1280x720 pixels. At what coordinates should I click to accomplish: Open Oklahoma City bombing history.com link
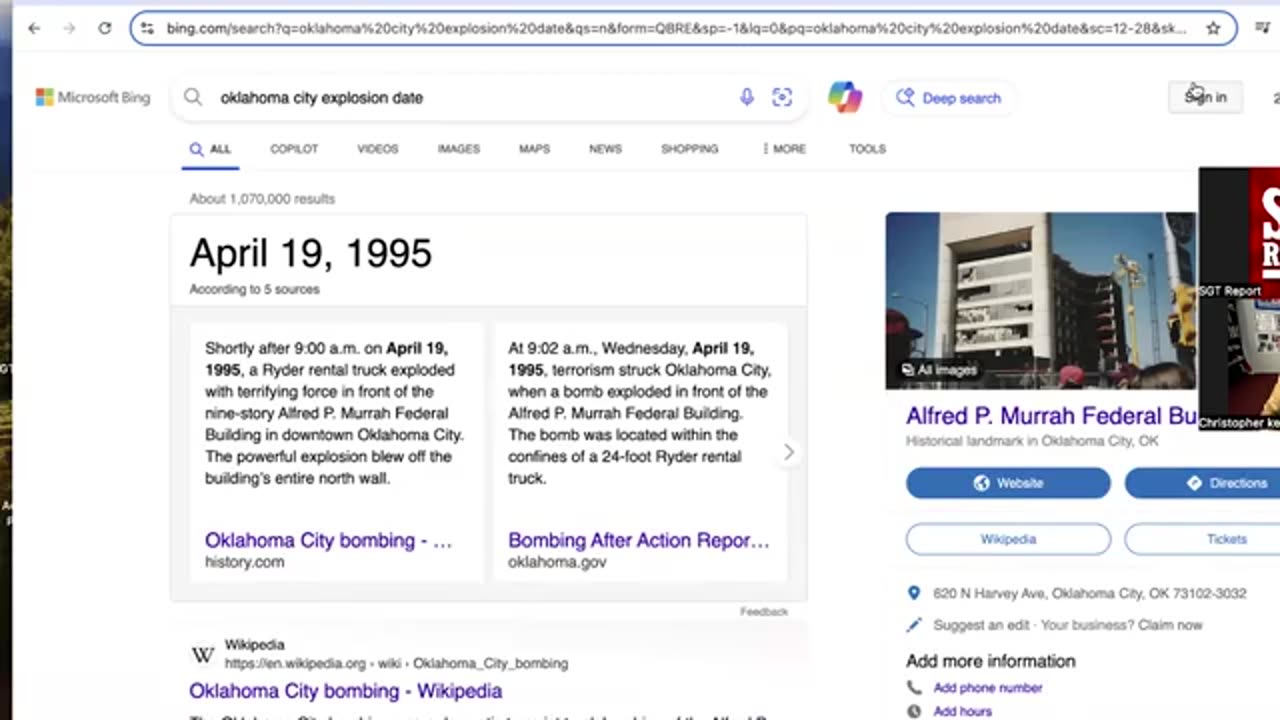point(328,540)
